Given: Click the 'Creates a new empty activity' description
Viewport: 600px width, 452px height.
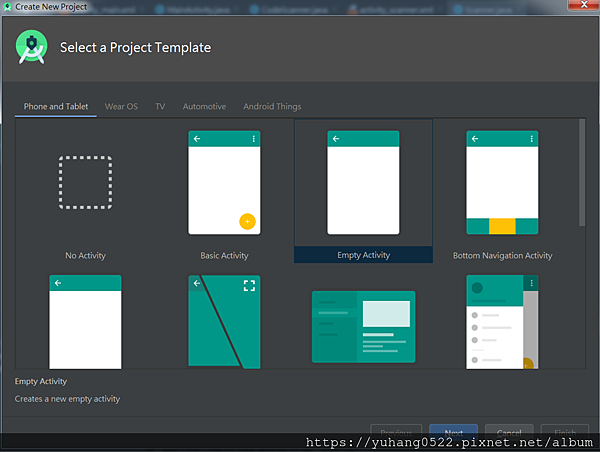Looking at the screenshot, I should (x=67, y=399).
